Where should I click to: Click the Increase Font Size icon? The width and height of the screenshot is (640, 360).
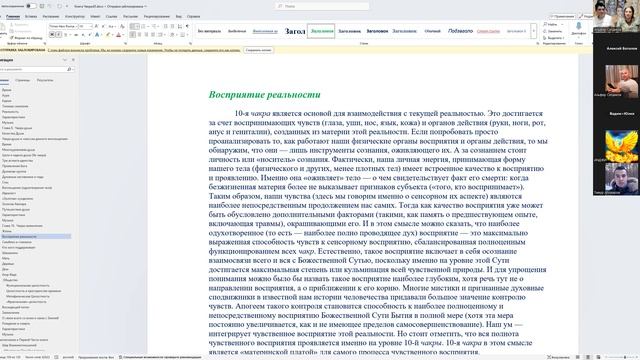coord(96,26)
